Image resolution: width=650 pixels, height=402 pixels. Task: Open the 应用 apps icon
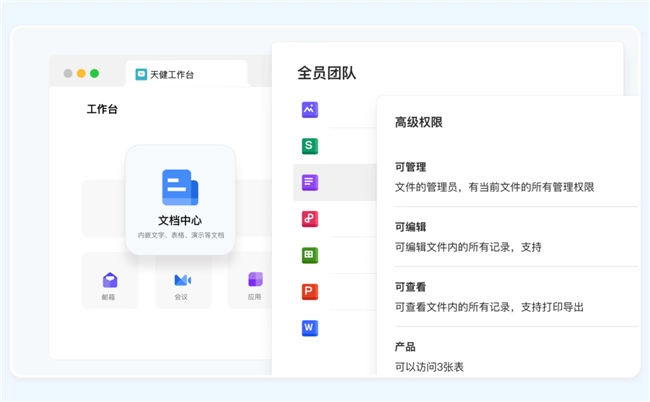(x=255, y=280)
